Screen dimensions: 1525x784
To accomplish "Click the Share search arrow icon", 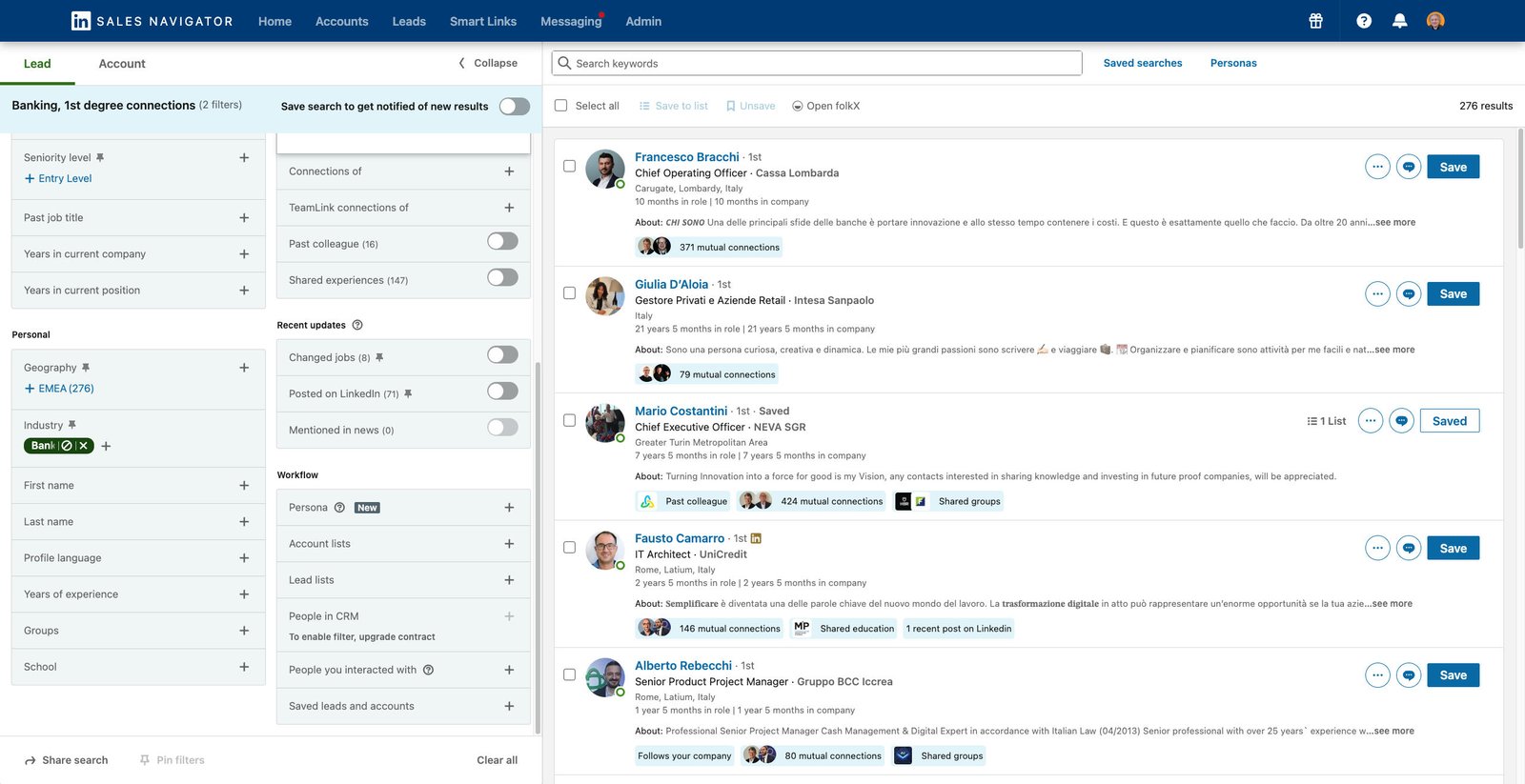I will coord(30,760).
